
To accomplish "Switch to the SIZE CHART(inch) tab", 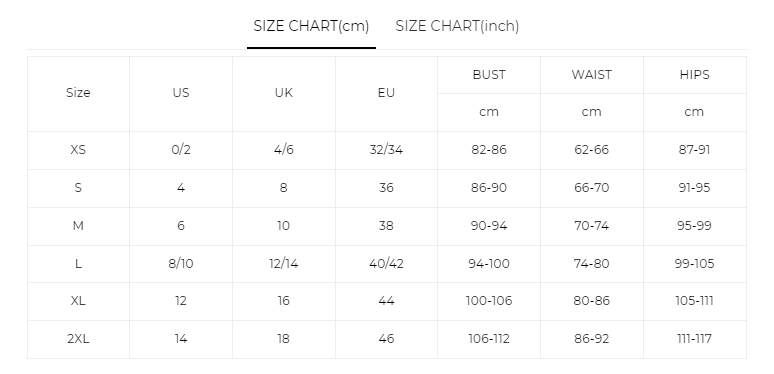I will (x=457, y=26).
